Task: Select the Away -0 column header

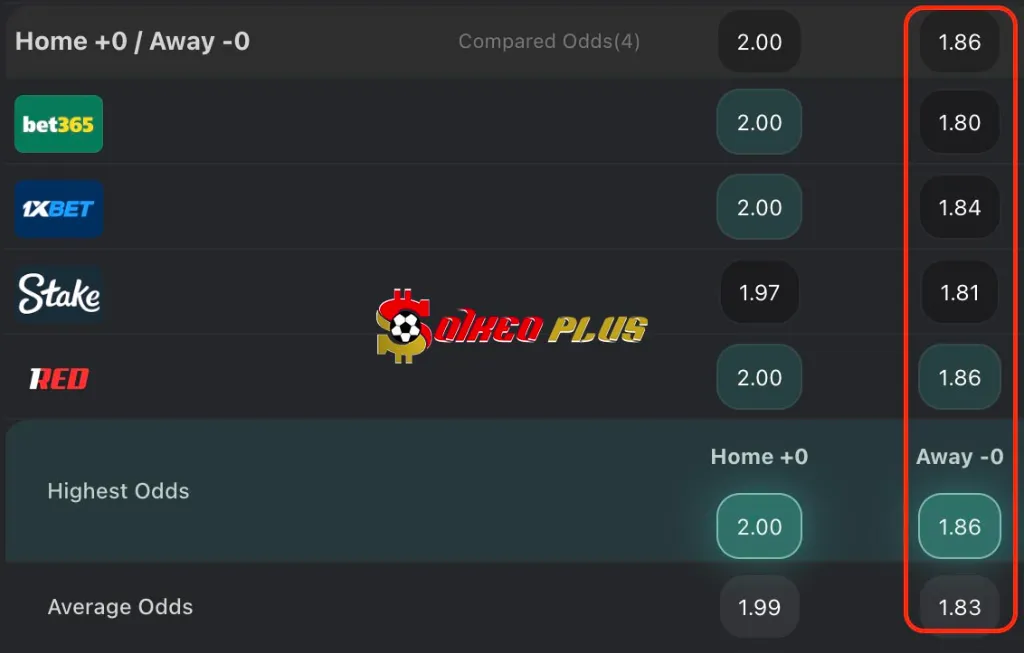Action: tap(959, 457)
